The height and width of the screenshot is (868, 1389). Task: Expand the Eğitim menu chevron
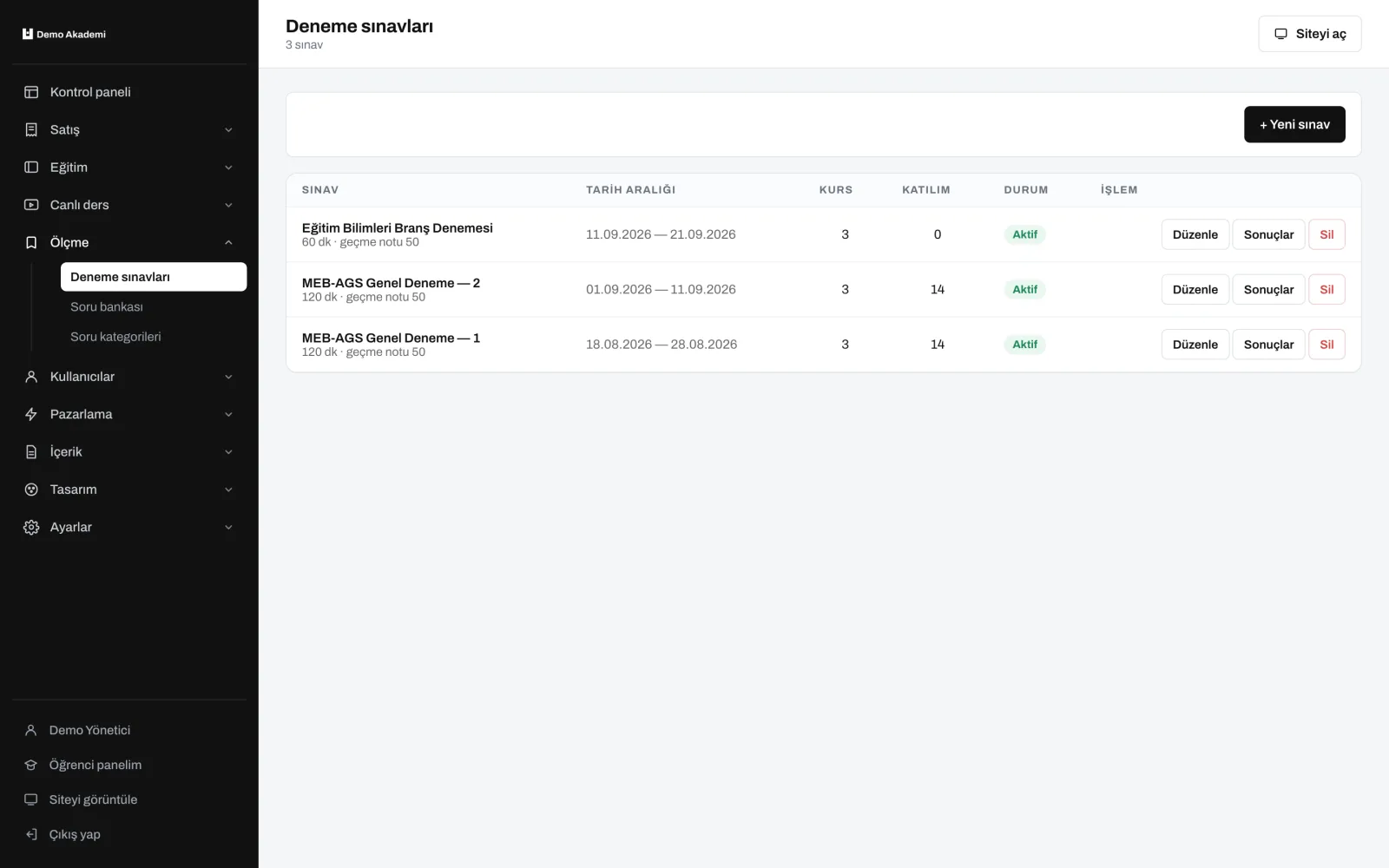coord(228,168)
